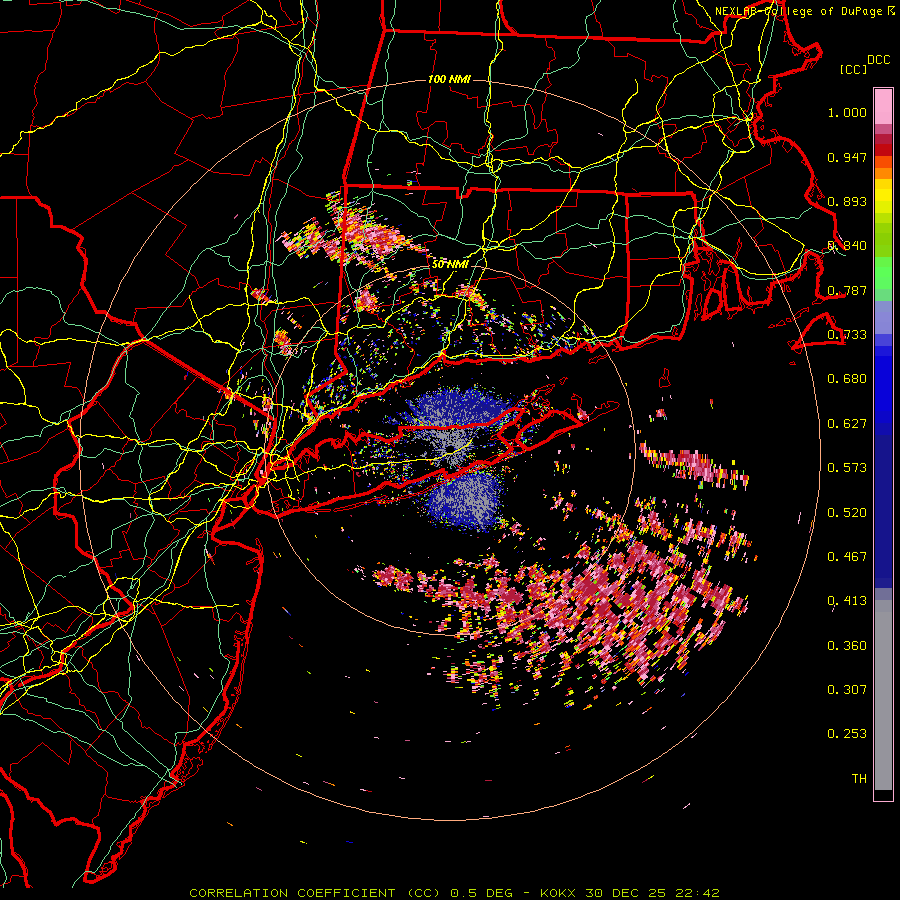This screenshot has height=900, width=900.
Task: Select the 0.307 scale value
Action: (847, 690)
